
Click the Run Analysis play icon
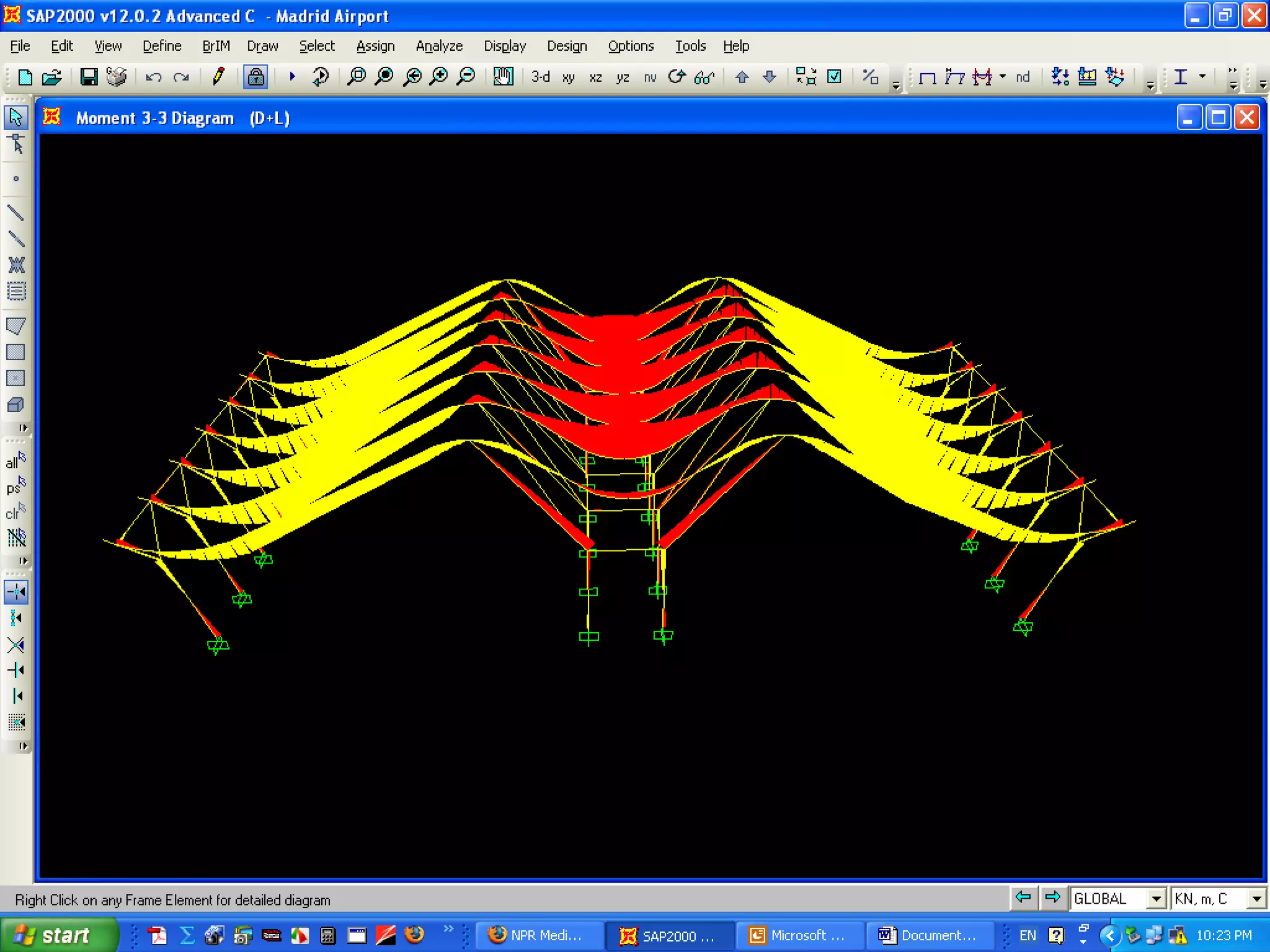point(293,76)
